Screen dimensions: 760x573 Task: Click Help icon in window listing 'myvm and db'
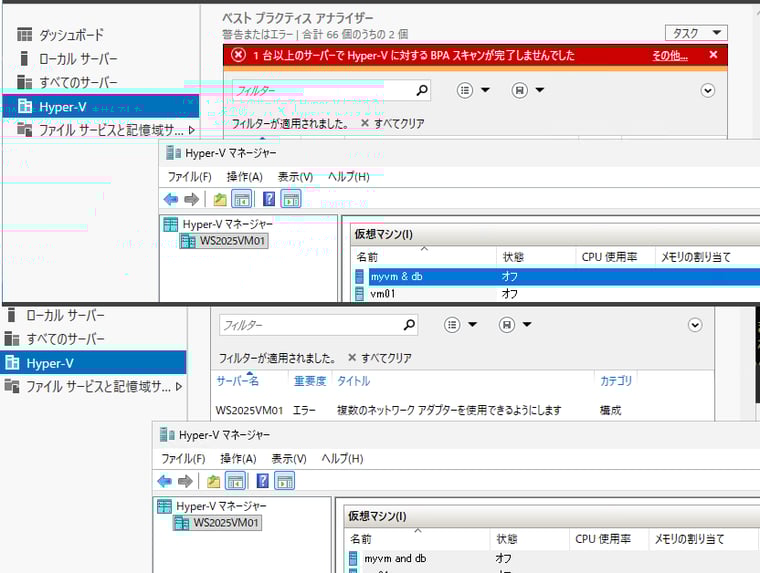pos(262,481)
